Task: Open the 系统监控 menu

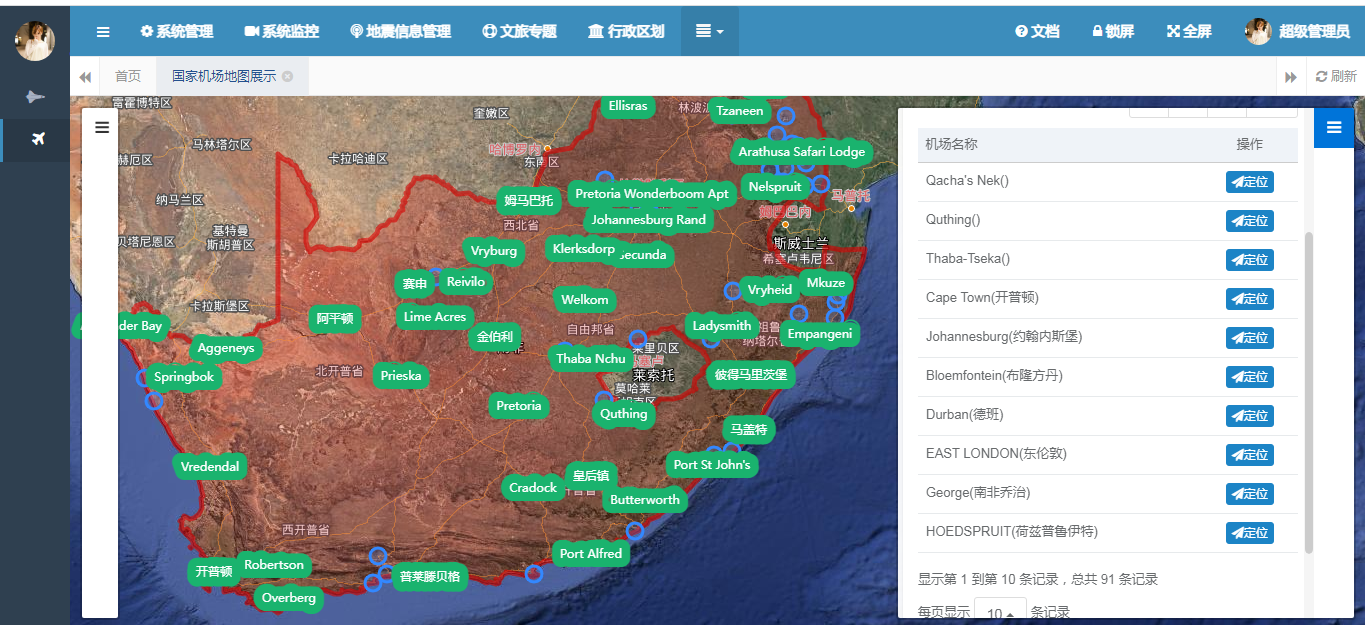Action: click(282, 32)
